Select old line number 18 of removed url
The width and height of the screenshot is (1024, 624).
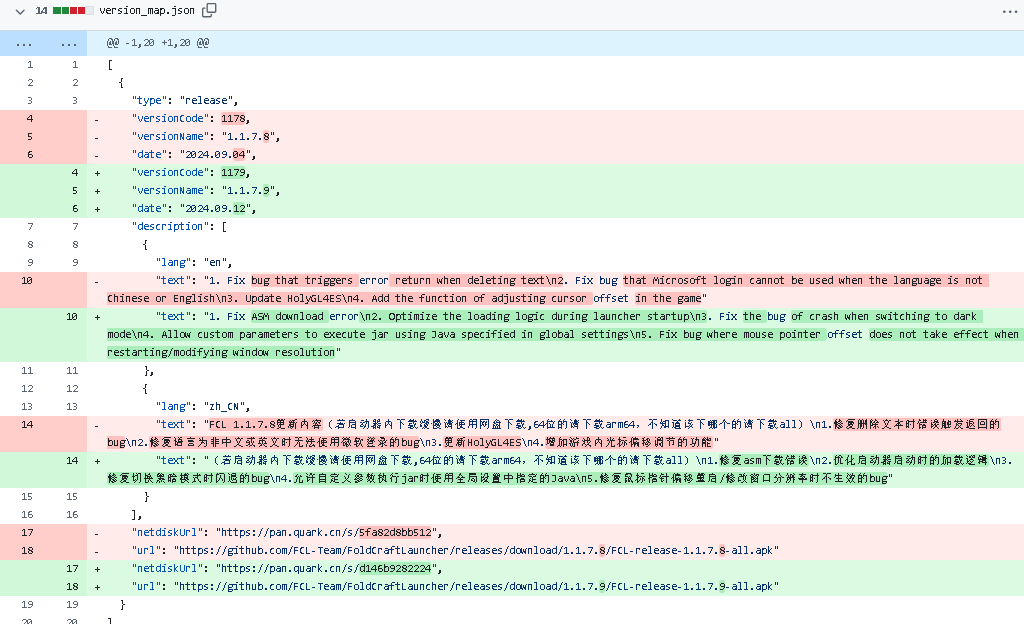(x=30, y=550)
